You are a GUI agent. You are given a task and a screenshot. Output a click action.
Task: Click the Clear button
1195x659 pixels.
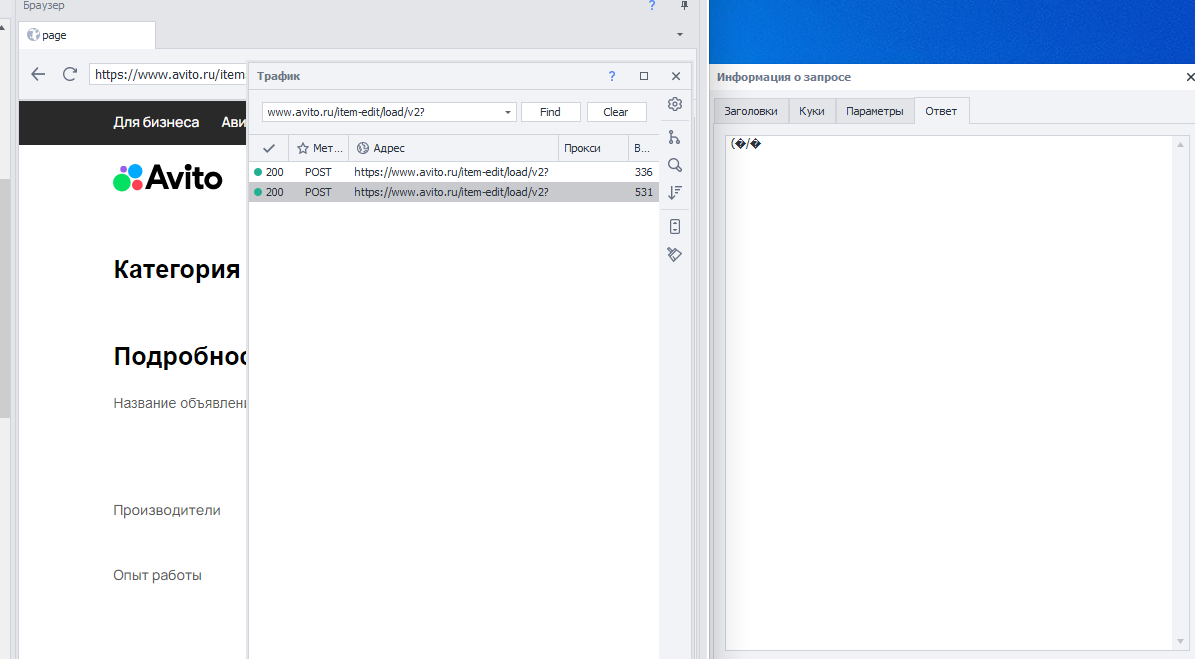[616, 112]
